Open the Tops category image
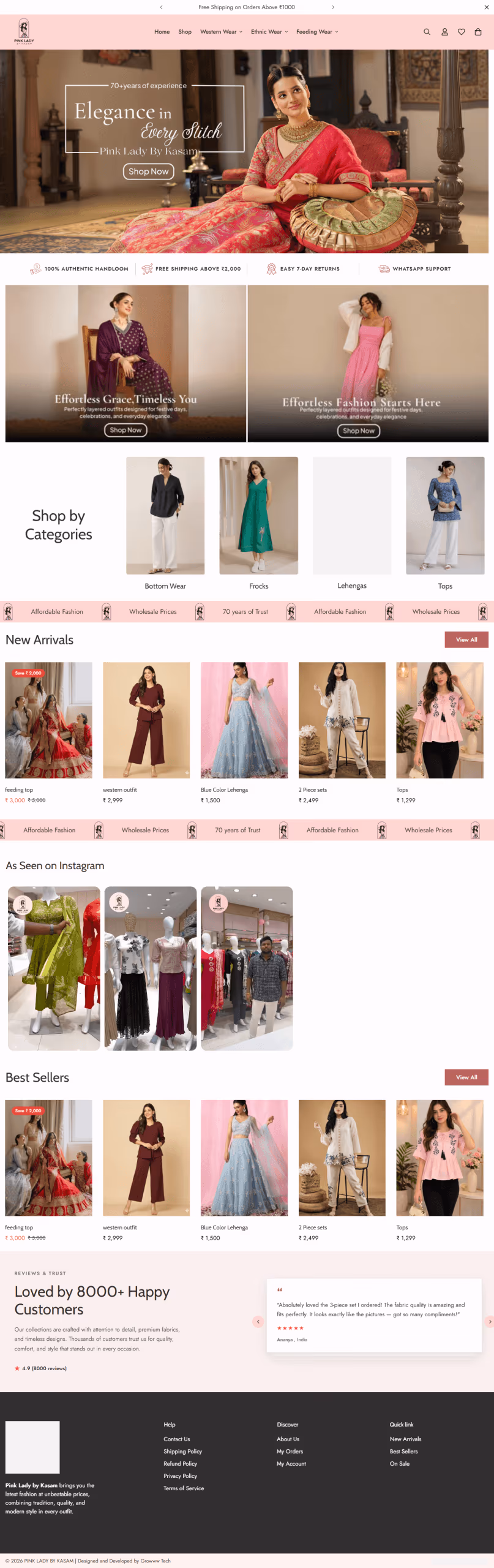Screen dimensions: 494x1568 coord(445,515)
